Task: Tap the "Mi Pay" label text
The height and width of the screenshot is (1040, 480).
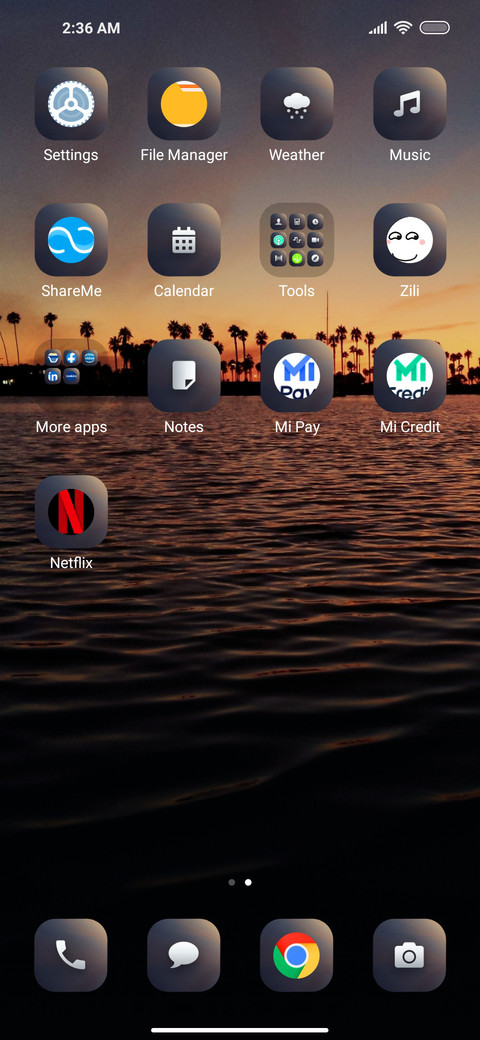Action: [x=297, y=427]
